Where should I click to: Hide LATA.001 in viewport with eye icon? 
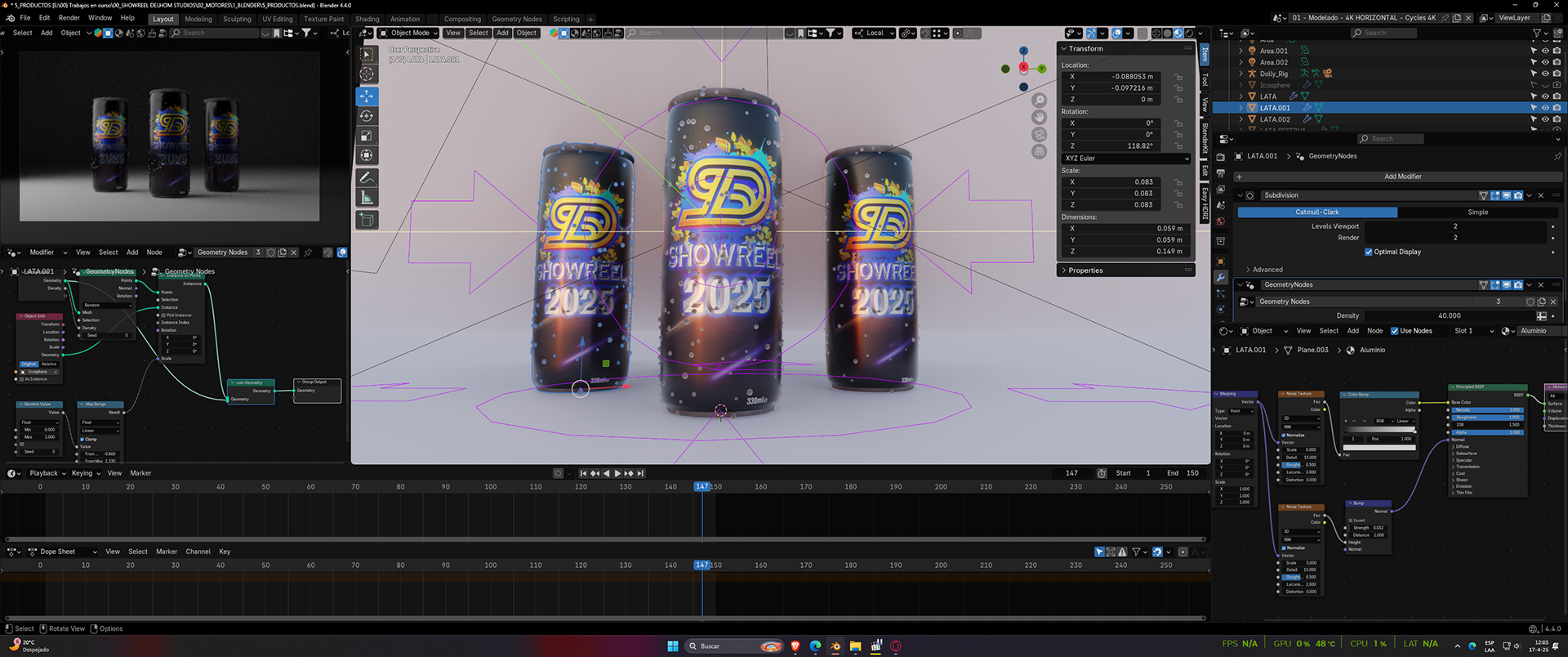click(x=1545, y=108)
